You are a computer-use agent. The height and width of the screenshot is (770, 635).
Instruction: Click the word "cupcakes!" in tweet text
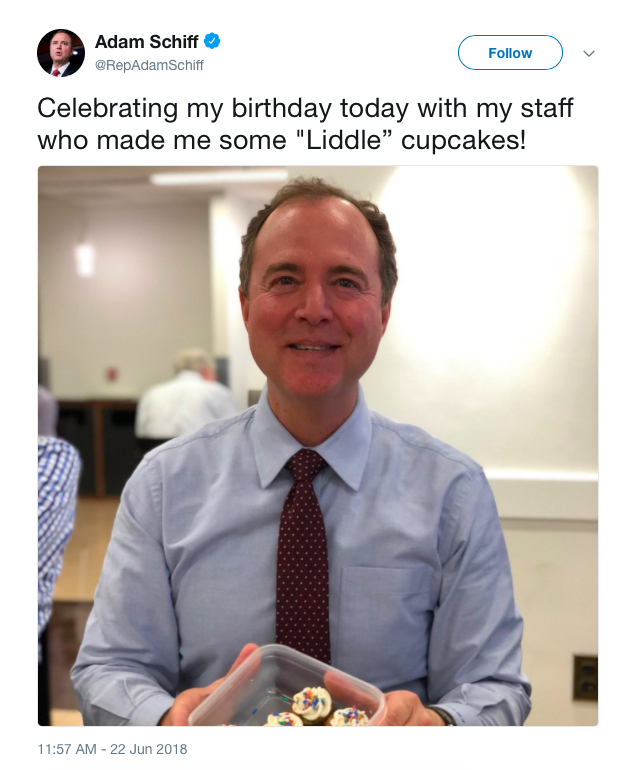[x=464, y=141]
